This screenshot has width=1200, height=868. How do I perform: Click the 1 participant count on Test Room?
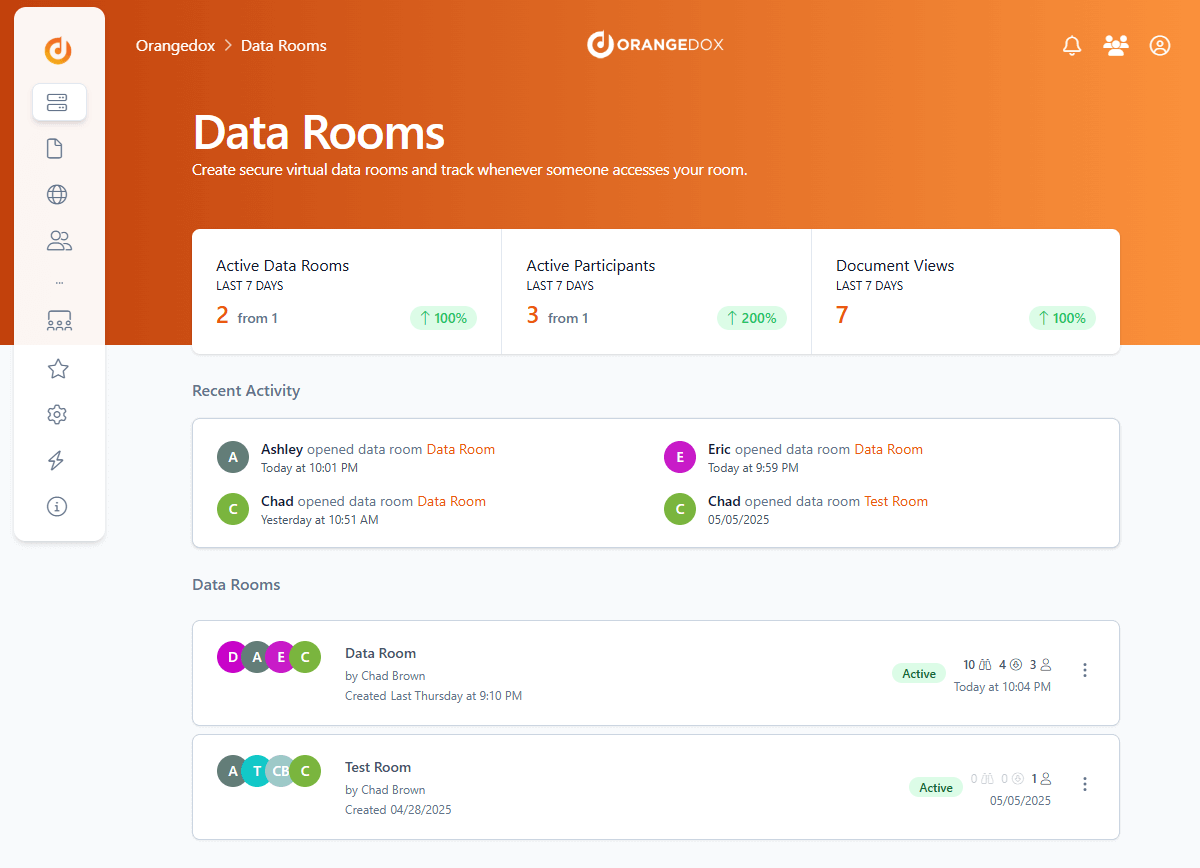tap(1041, 778)
